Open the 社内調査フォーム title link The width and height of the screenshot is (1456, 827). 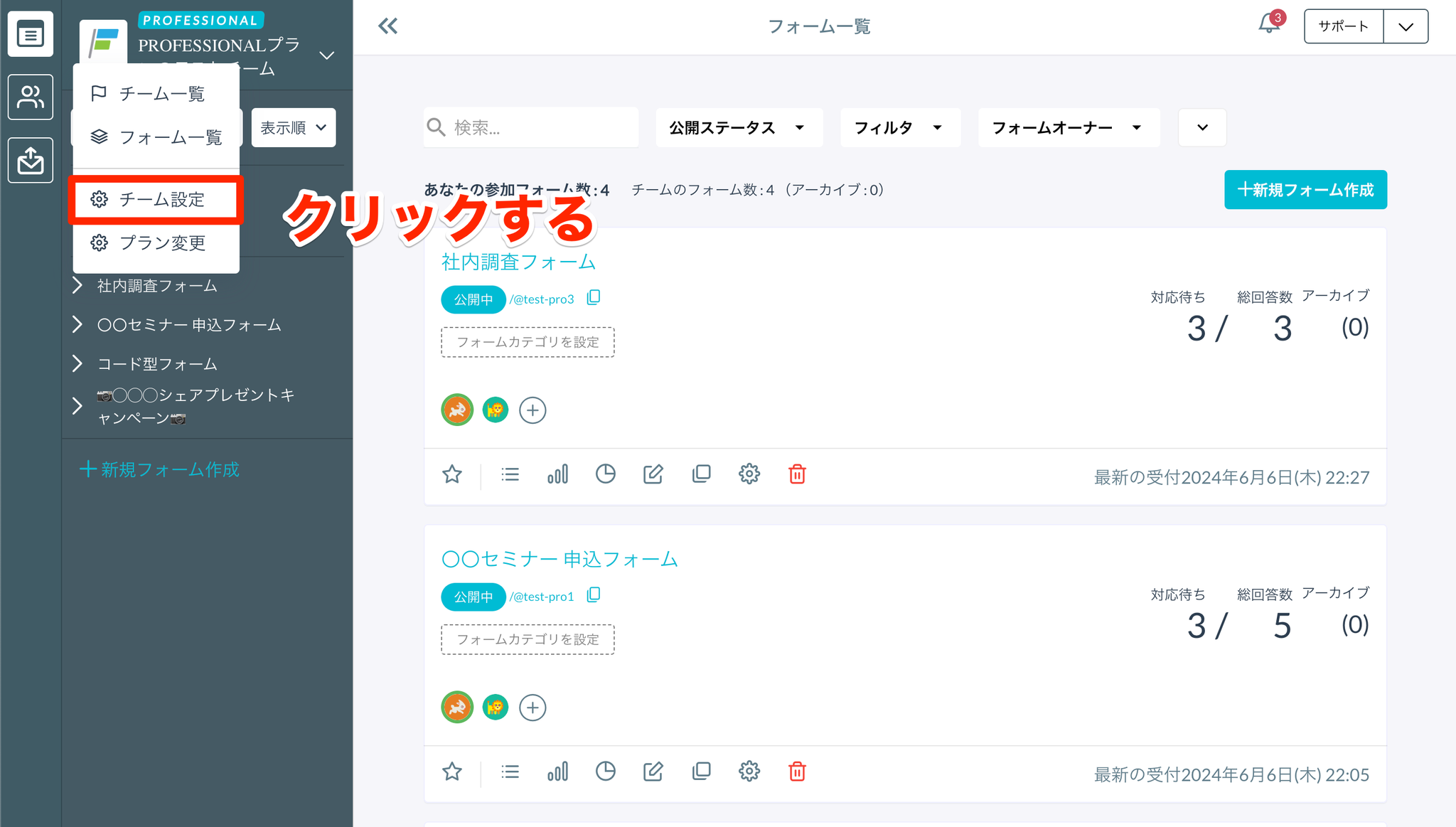pyautogui.click(x=518, y=262)
